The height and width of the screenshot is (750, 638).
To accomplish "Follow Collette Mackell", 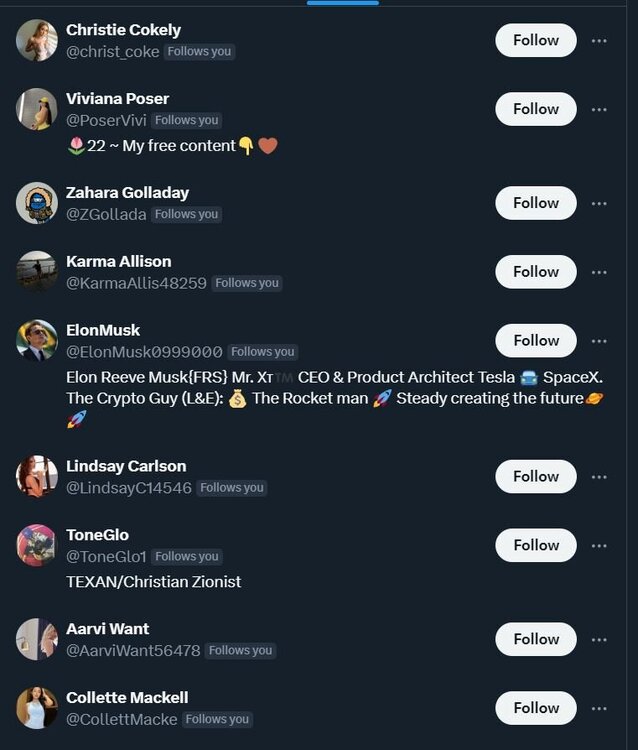I will 535,708.
